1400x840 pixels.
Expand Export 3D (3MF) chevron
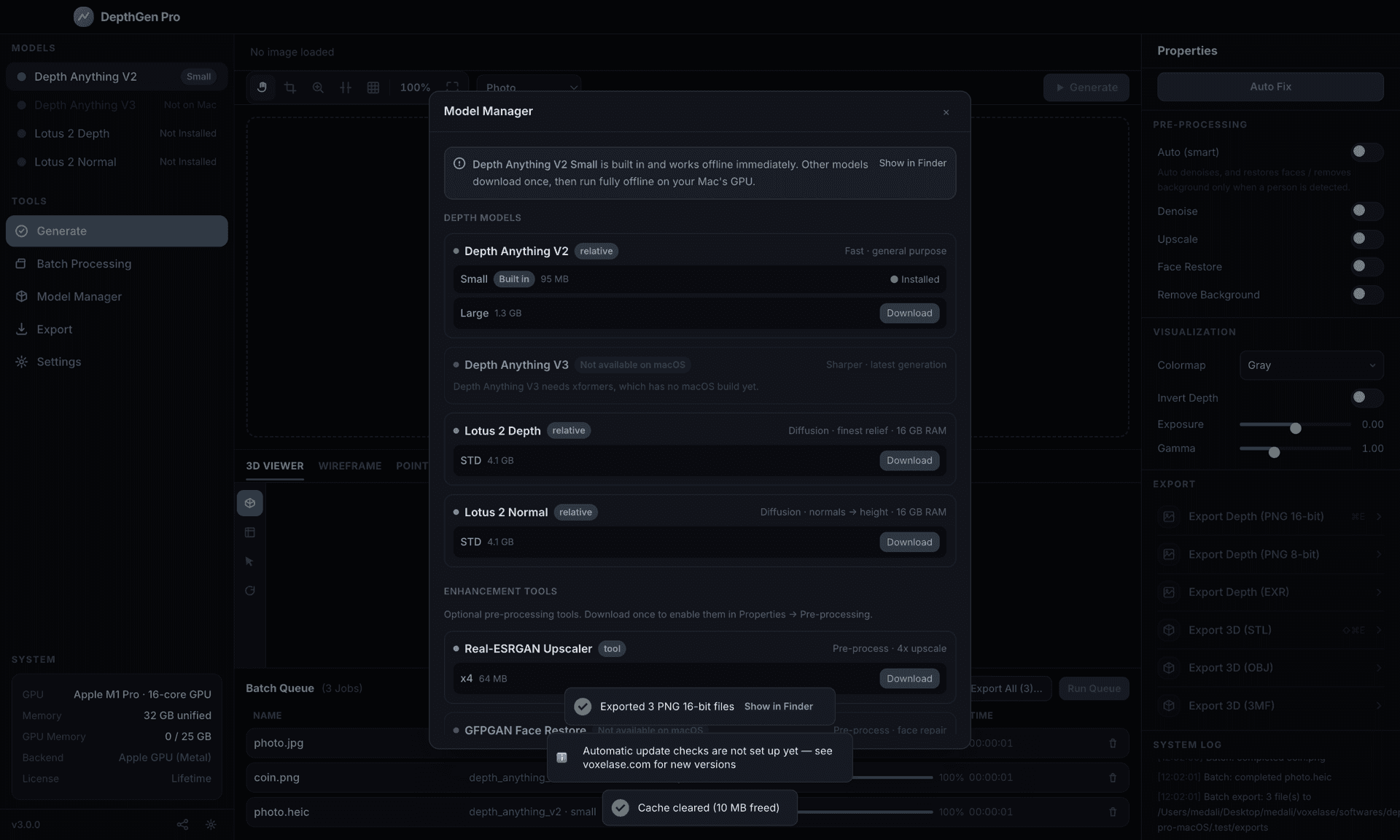click(1378, 706)
